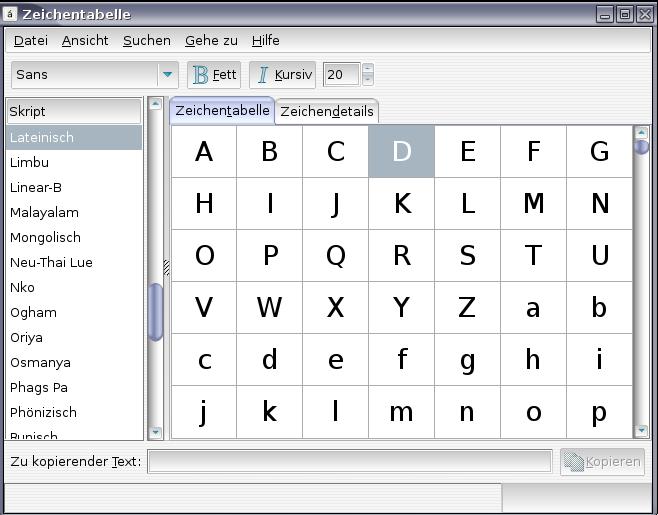658x515 pixels.
Task: Select Limbu in the script list
Action: [x=74, y=162]
